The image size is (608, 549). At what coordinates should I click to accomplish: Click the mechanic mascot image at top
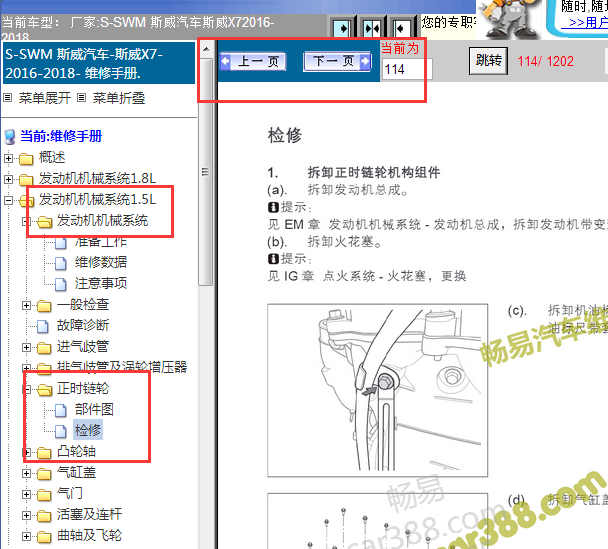click(x=508, y=19)
